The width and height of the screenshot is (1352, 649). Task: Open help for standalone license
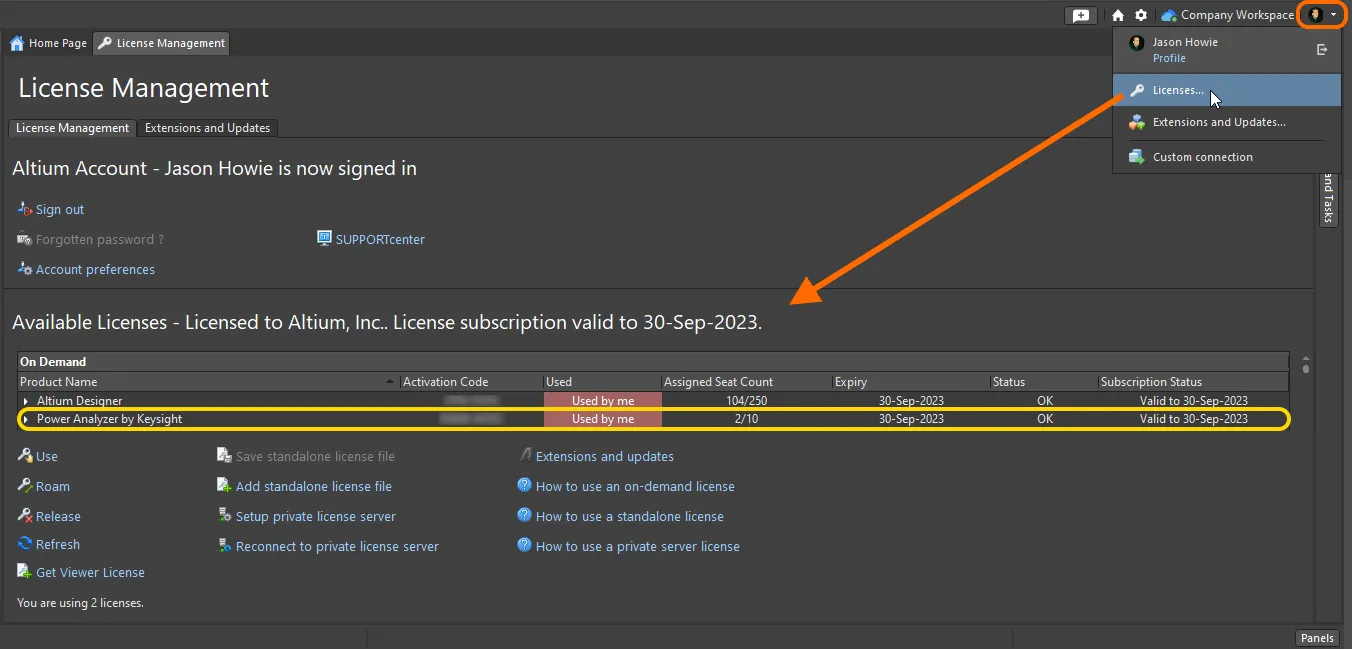(630, 517)
